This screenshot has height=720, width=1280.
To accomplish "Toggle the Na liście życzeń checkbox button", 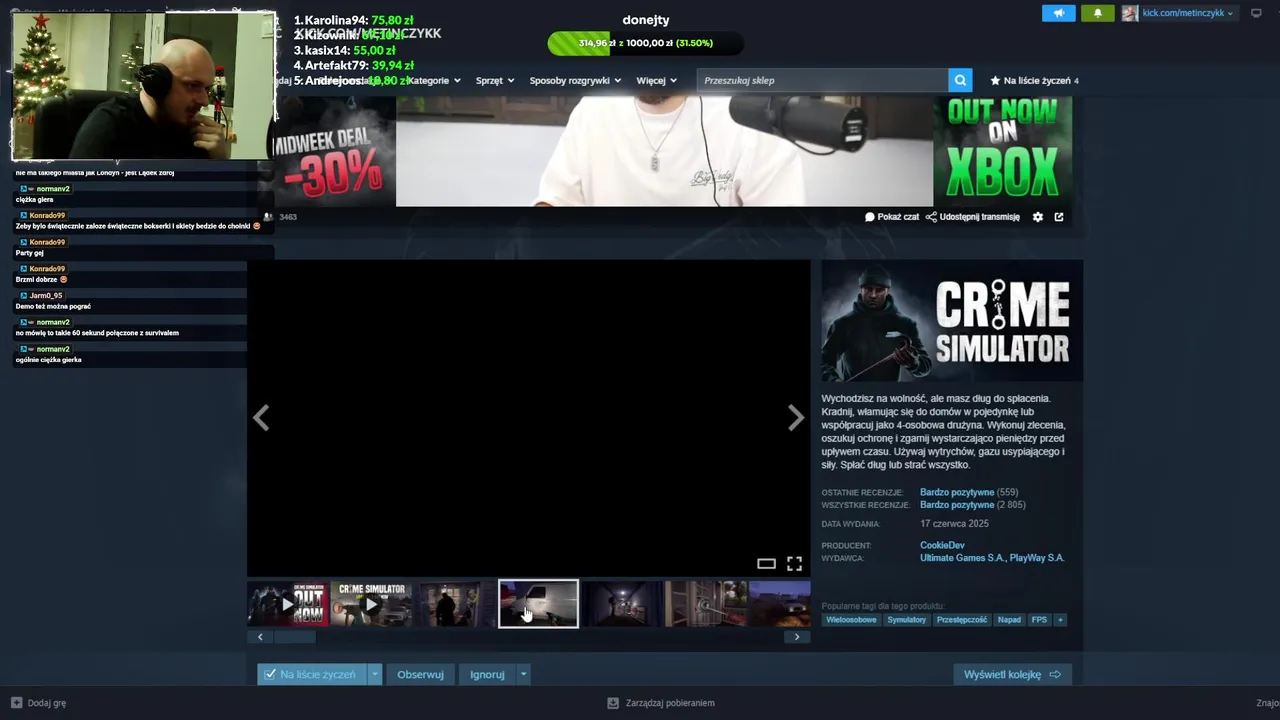I will pos(311,675).
